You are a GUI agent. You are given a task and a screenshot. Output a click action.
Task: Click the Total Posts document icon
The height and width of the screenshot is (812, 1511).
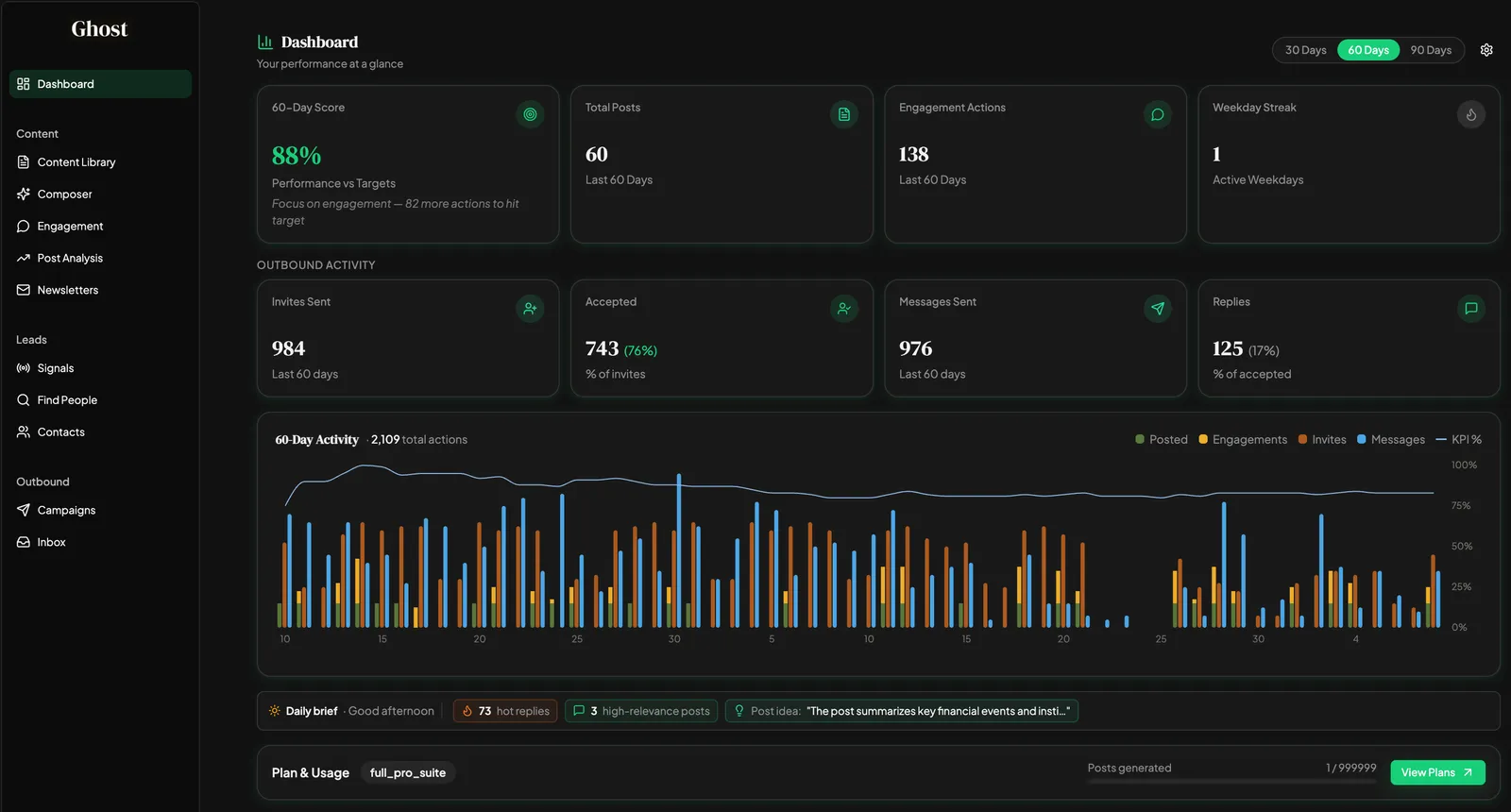[x=844, y=114]
